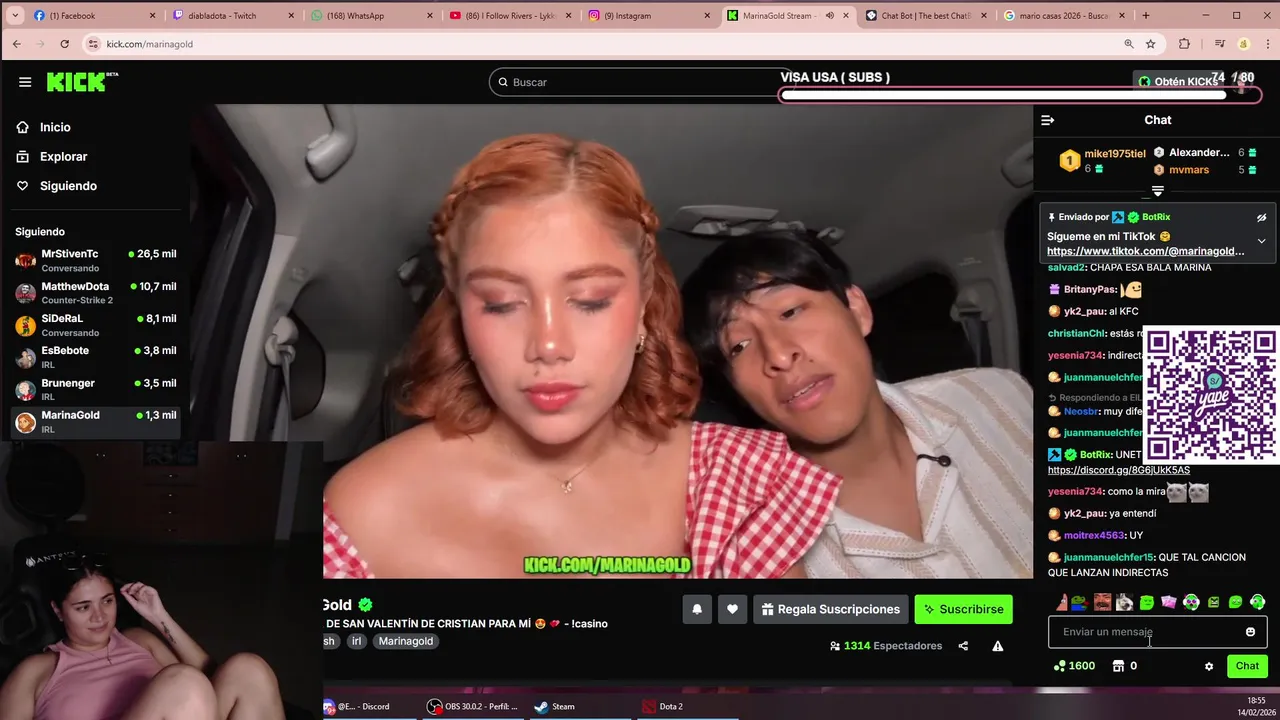Image resolution: width=1280 pixels, height=720 pixels.
Task: Switch to the I Follow Rivers YouTube tab
Action: [x=510, y=15]
